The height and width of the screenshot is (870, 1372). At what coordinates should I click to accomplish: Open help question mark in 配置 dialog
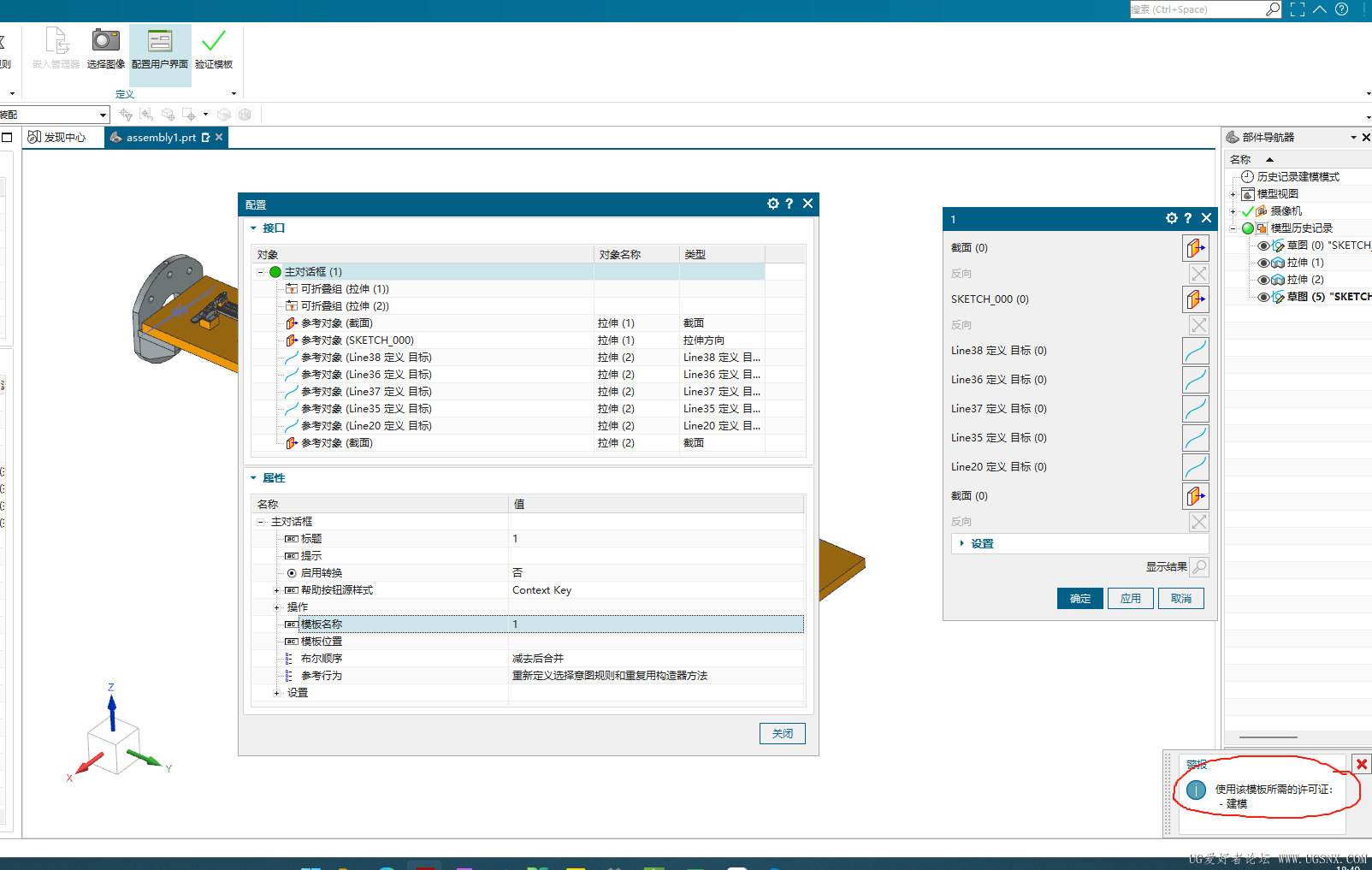click(x=789, y=204)
